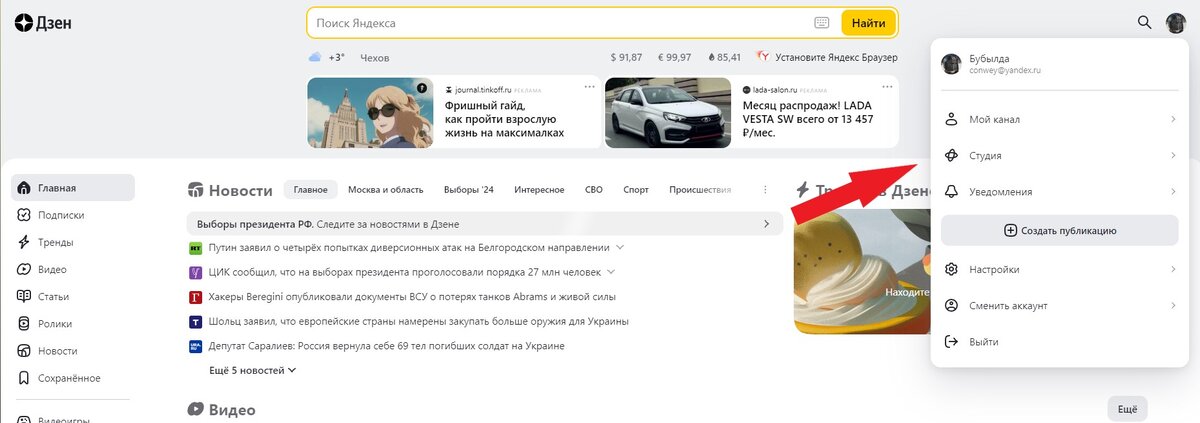Click the Студия icon in account menu
Viewport: 1200px width, 423px height.
point(952,155)
